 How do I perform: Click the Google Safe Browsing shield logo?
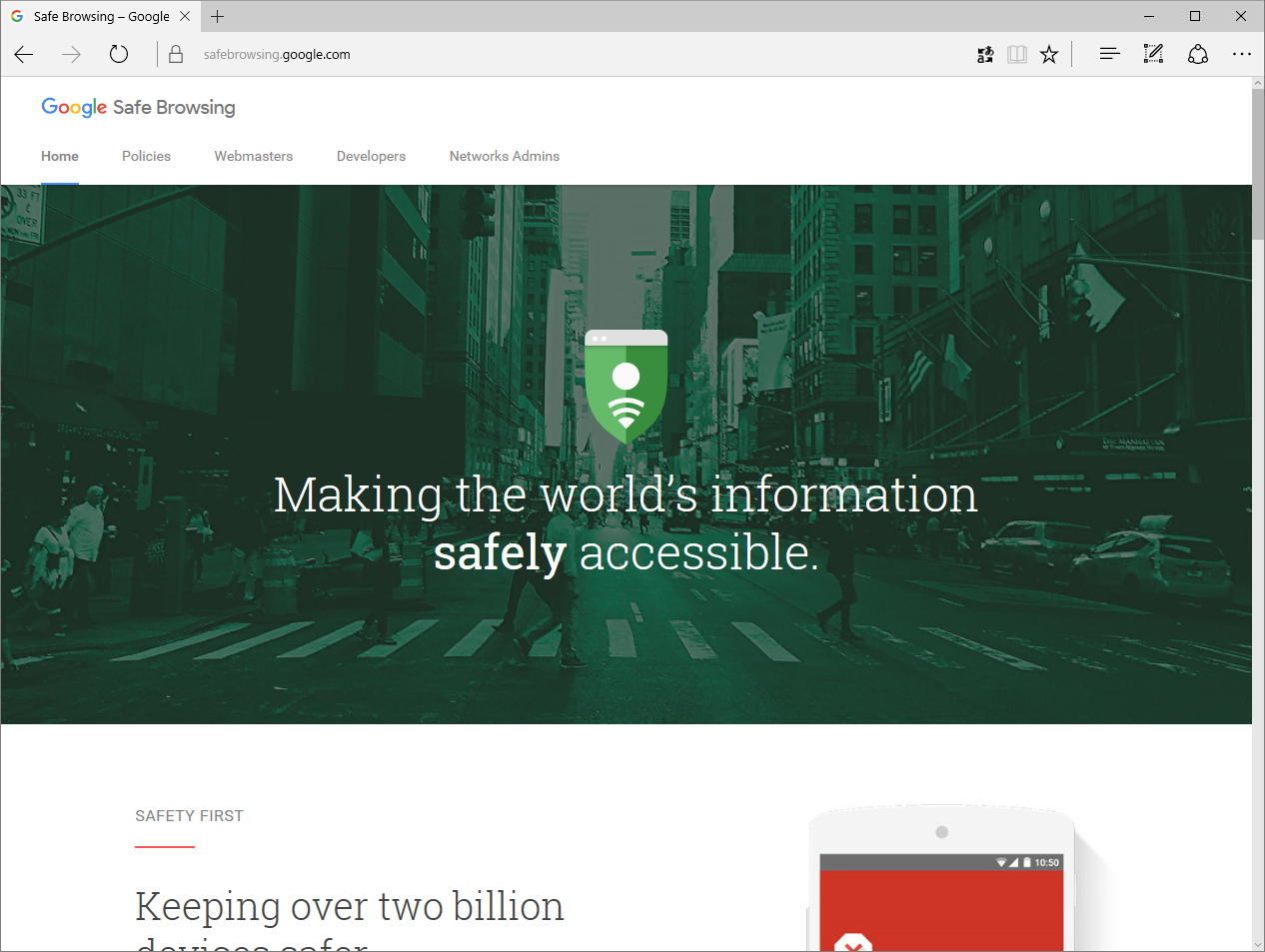626,386
